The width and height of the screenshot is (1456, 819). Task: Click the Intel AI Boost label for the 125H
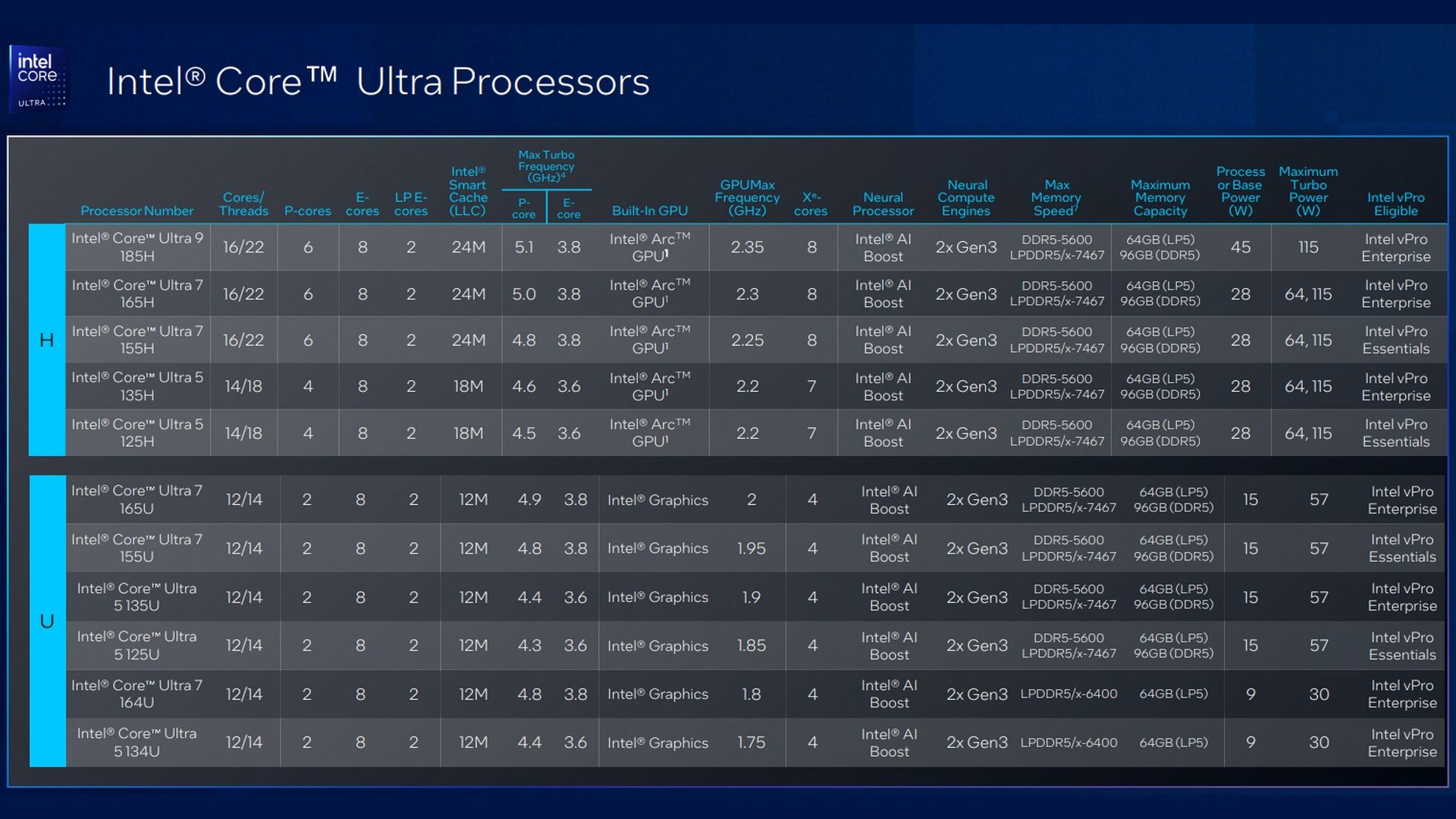(883, 433)
